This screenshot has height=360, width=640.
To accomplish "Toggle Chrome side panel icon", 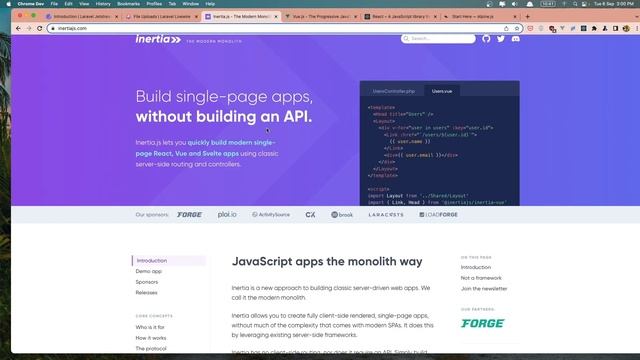I will (616, 28).
